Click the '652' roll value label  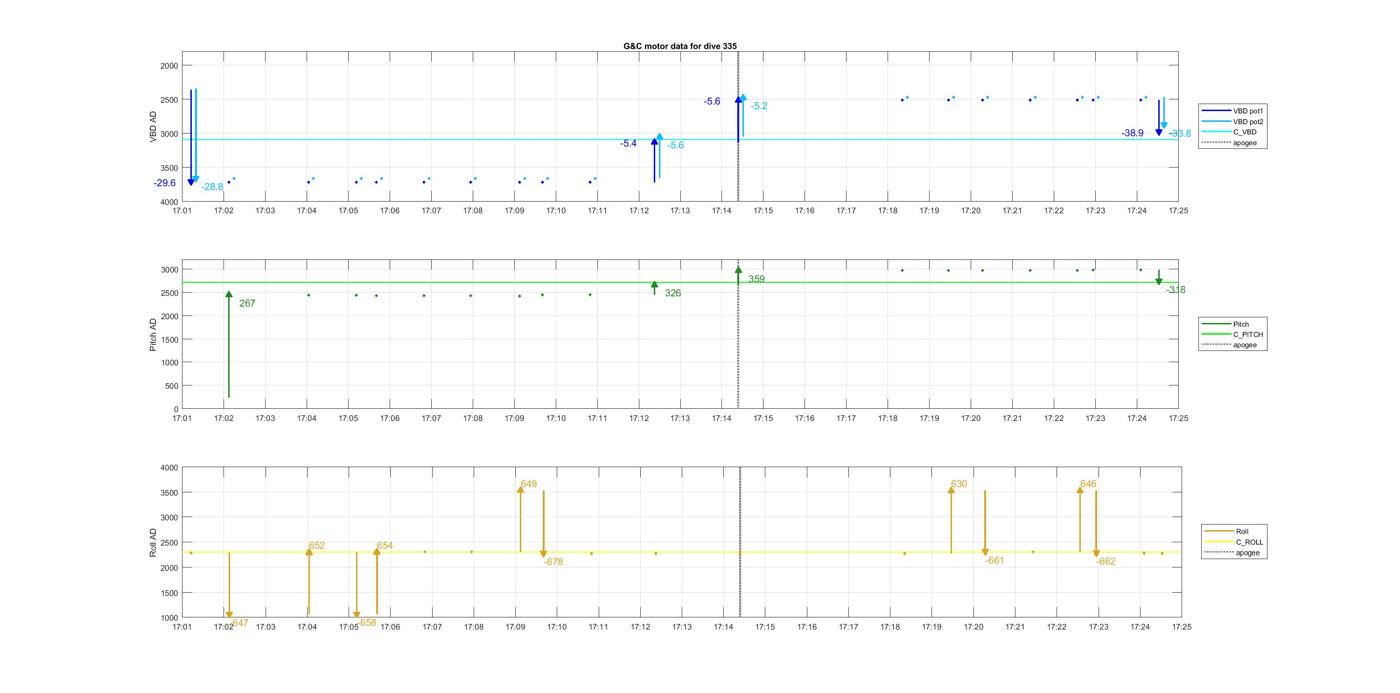[317, 546]
